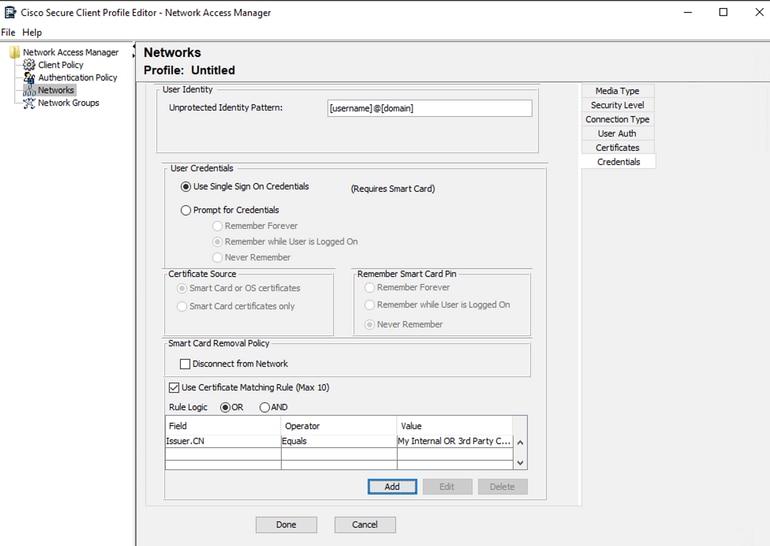Click the rule table scroll down arrow

click(x=520, y=463)
